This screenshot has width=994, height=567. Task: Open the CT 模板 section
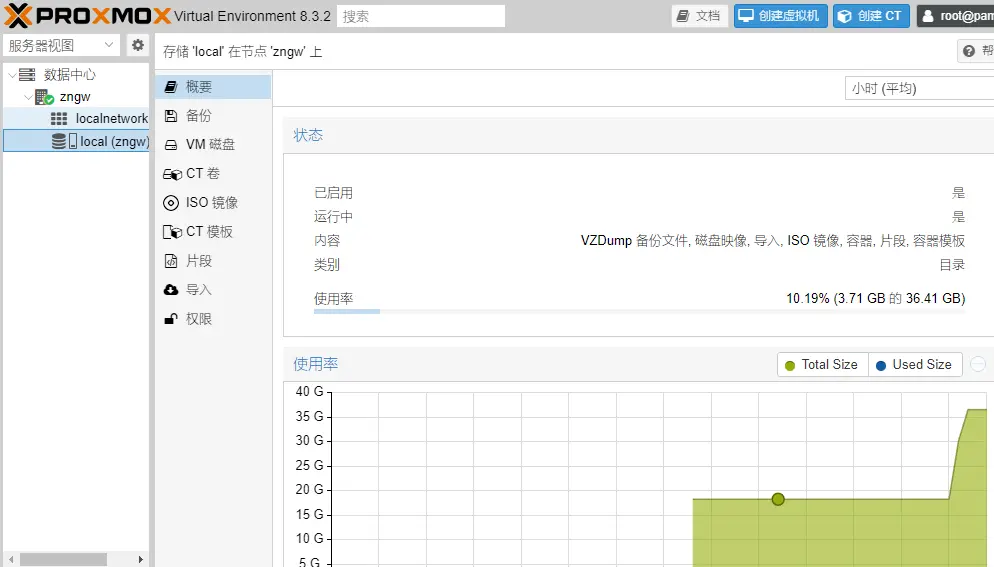click(209, 232)
